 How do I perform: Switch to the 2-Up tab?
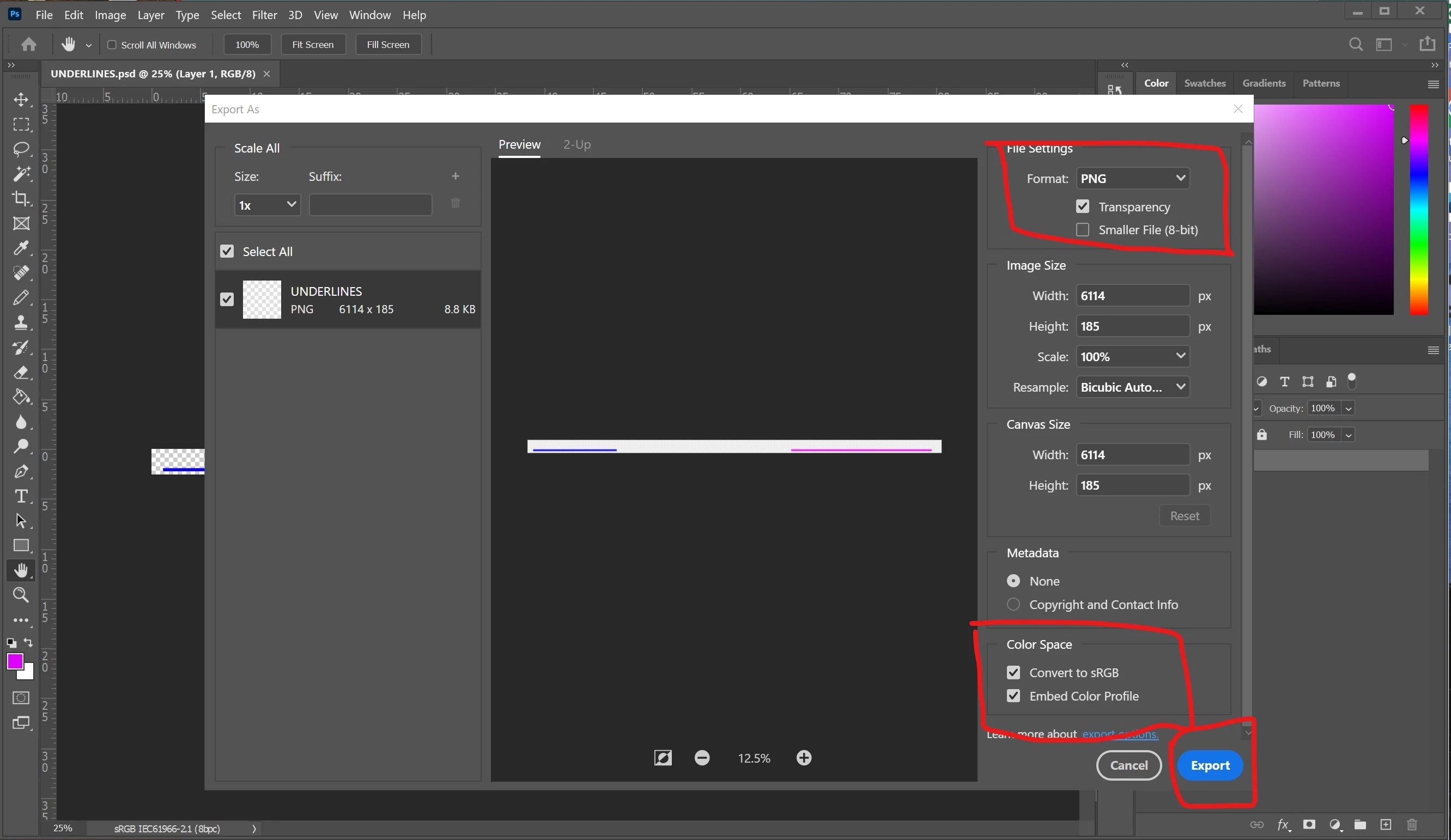tap(576, 144)
